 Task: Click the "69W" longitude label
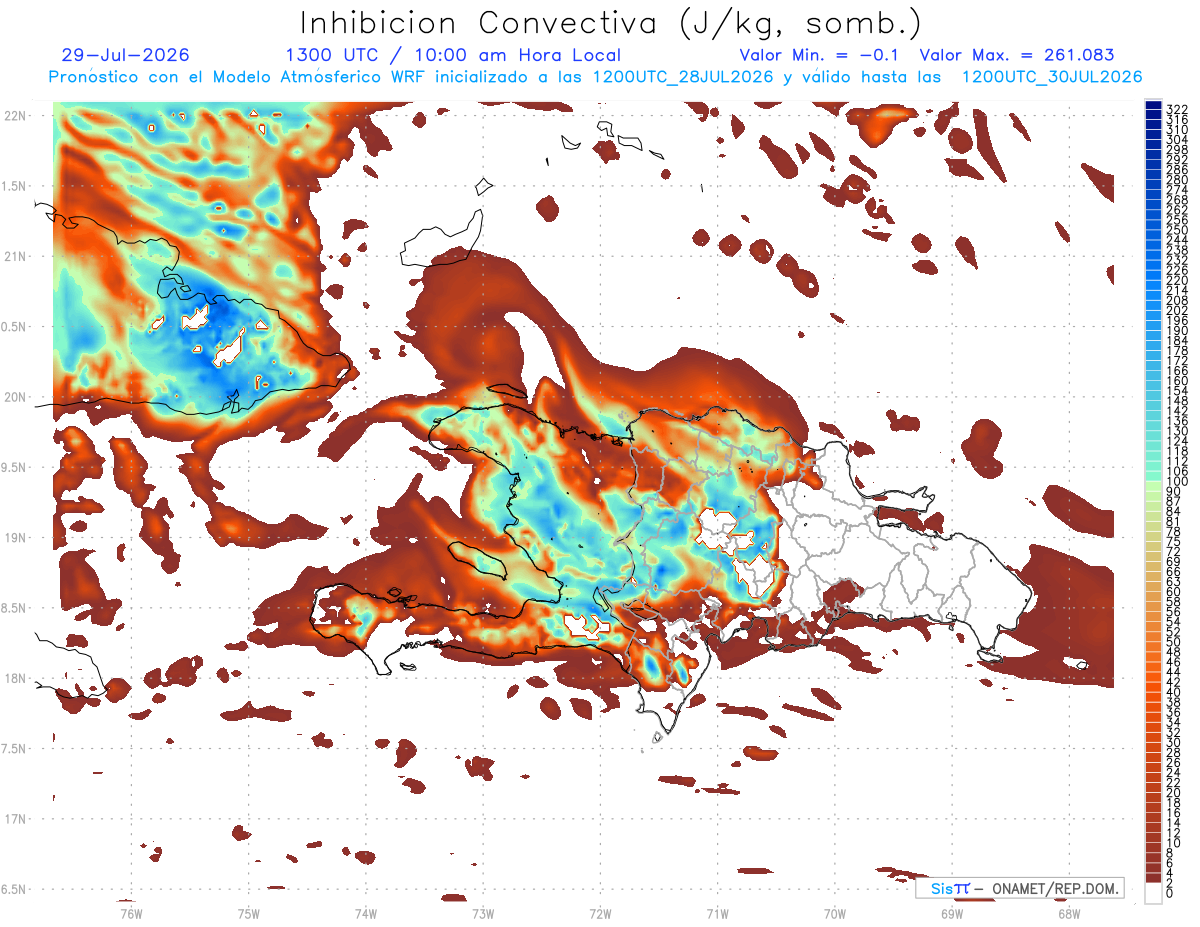tap(952, 912)
